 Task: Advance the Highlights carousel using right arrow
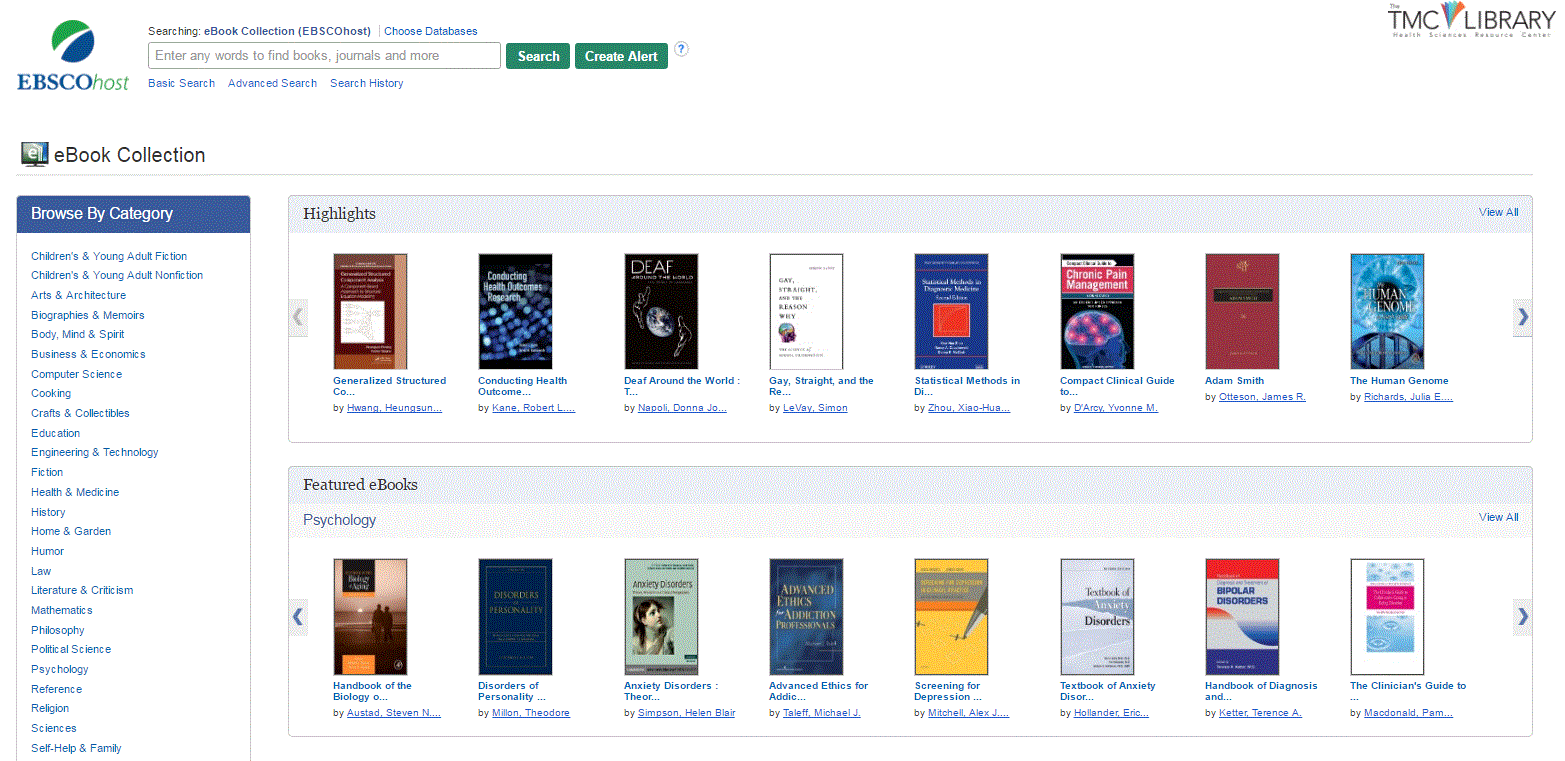[1522, 317]
